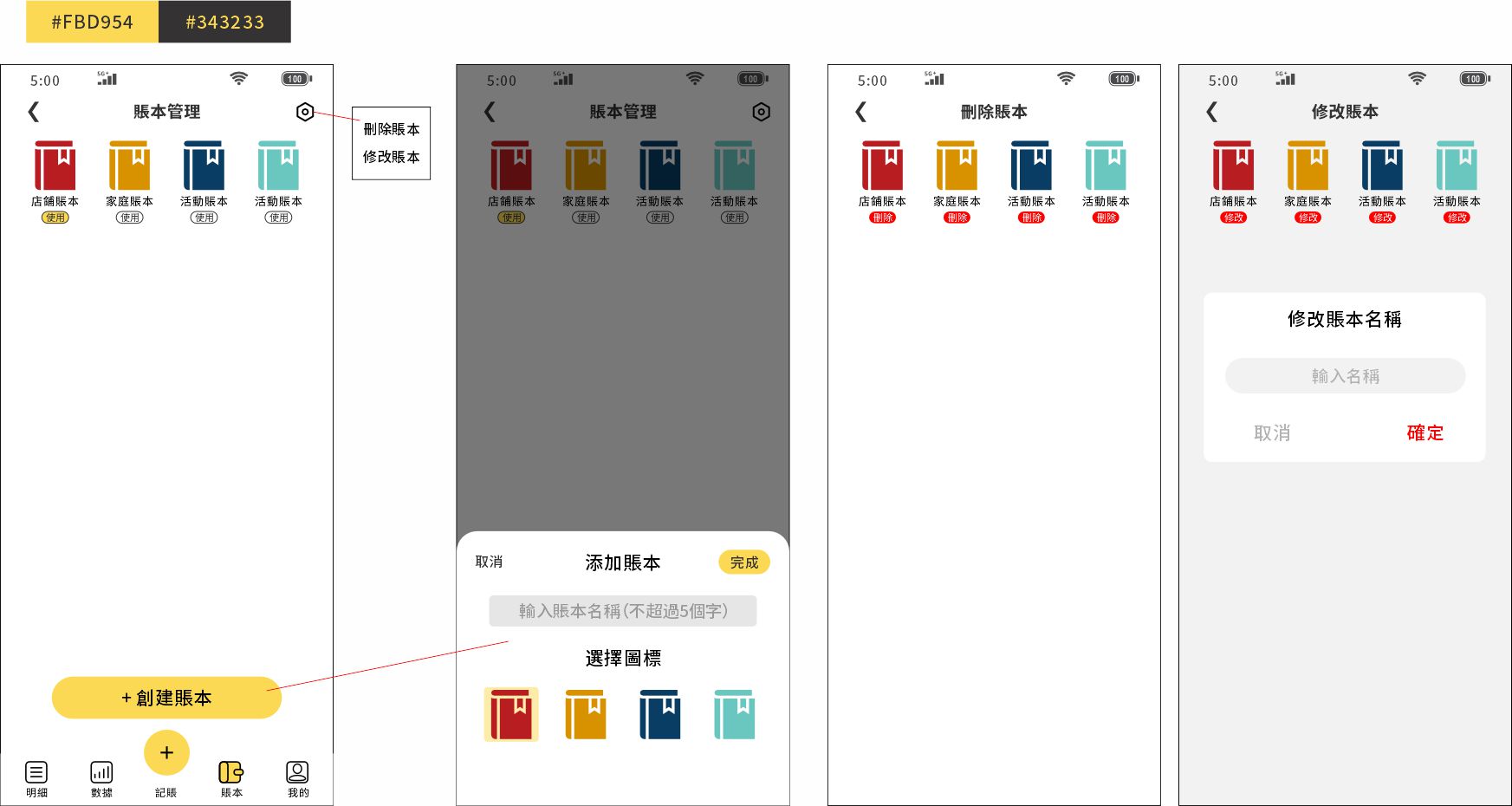Viewport: 1512px width, 806px height.
Task: Open the 賬本 wallet icon in bottom bar
Action: (x=230, y=772)
